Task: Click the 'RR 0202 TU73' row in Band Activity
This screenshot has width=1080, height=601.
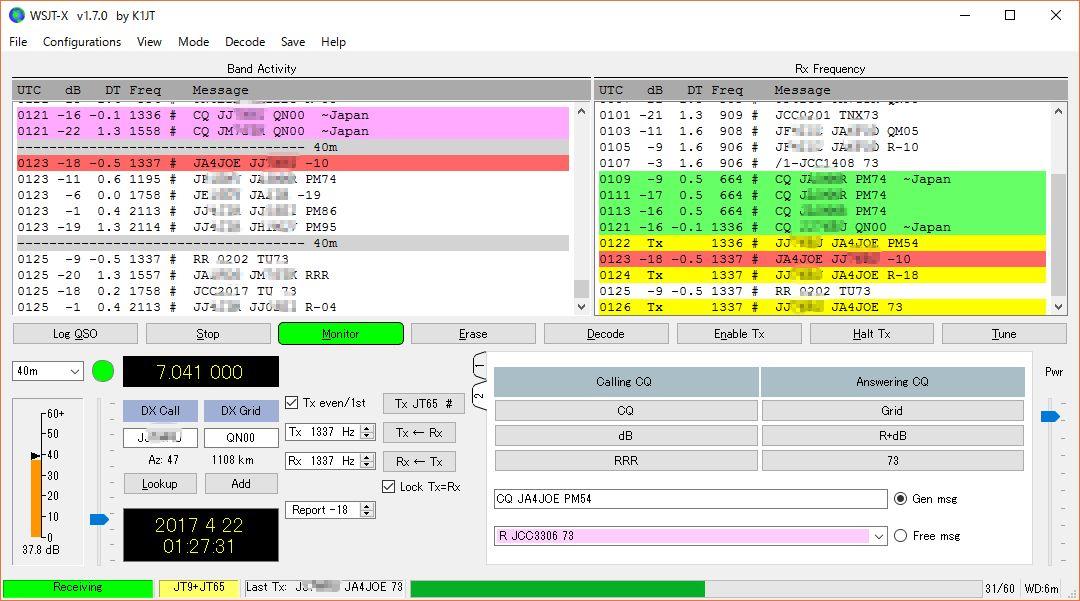Action: [293, 260]
